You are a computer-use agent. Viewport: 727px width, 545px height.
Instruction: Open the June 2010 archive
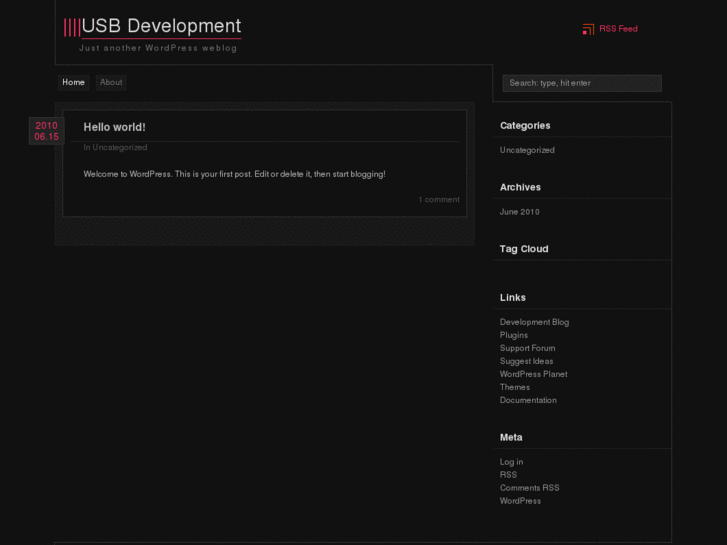tap(520, 212)
